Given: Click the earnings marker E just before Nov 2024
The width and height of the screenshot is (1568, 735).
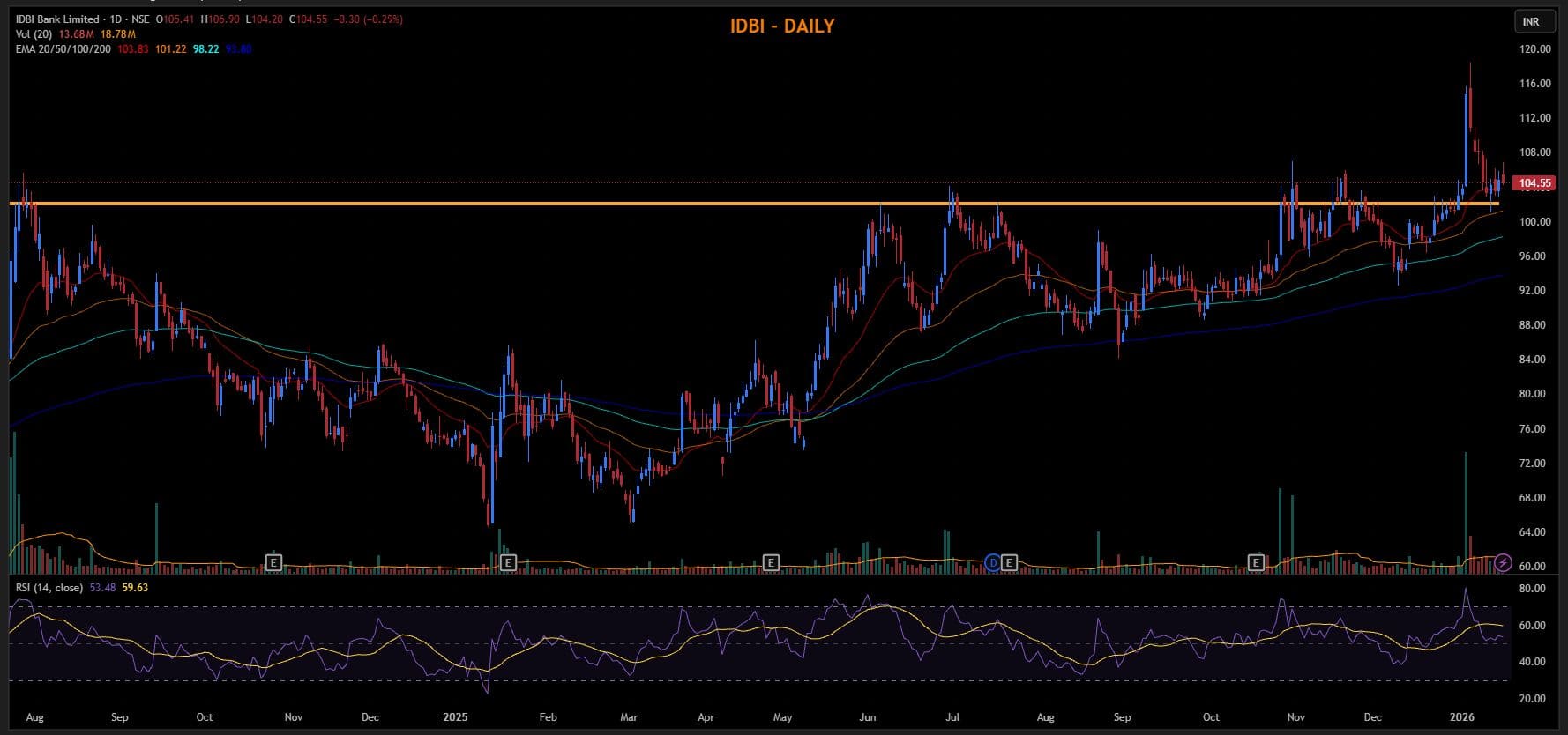Looking at the screenshot, I should [273, 561].
